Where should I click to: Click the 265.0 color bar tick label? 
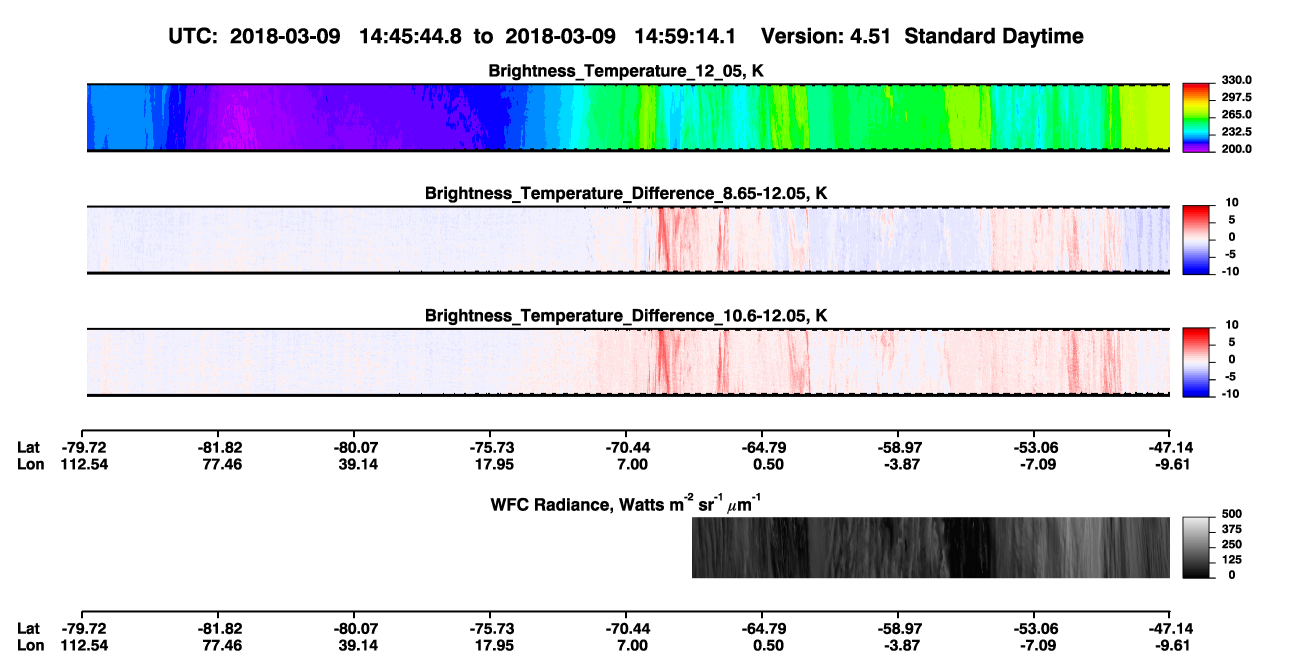tap(1237, 114)
